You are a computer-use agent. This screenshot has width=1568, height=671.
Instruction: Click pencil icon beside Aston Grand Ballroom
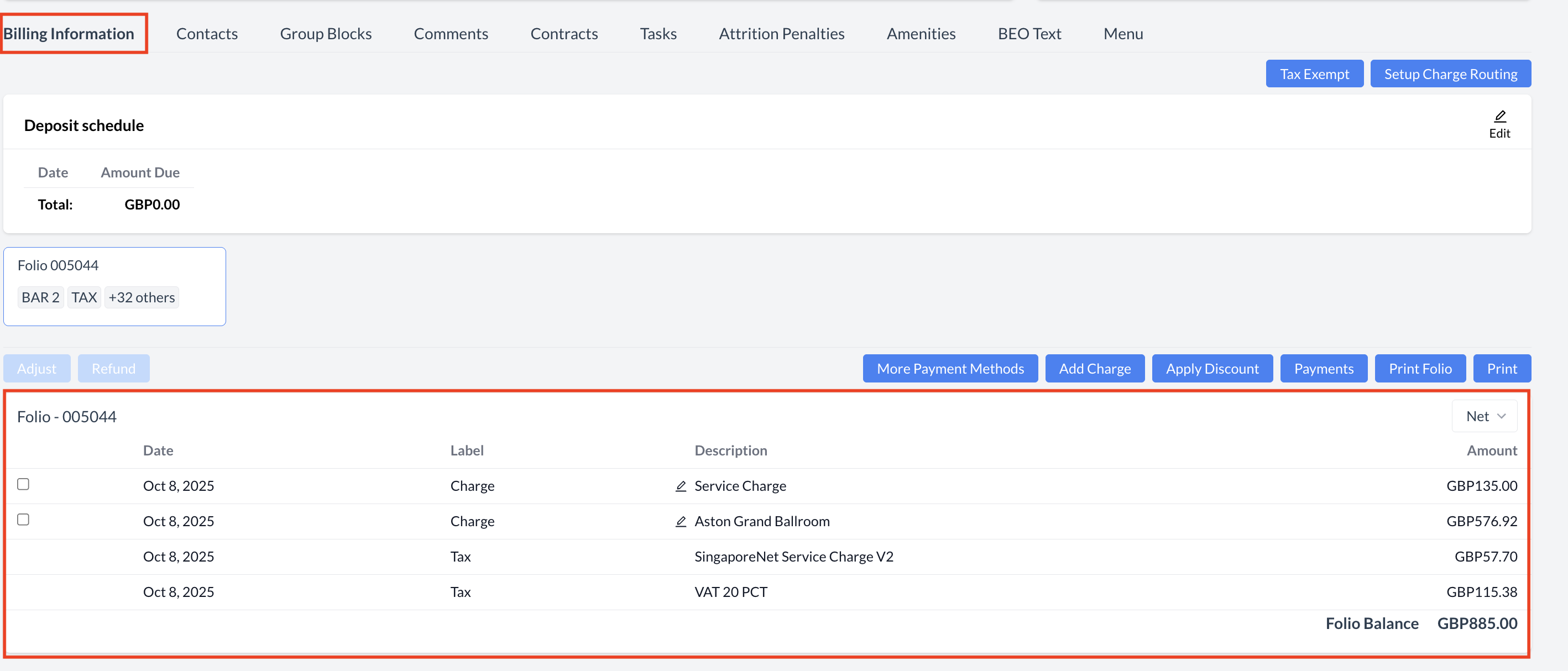point(681,521)
